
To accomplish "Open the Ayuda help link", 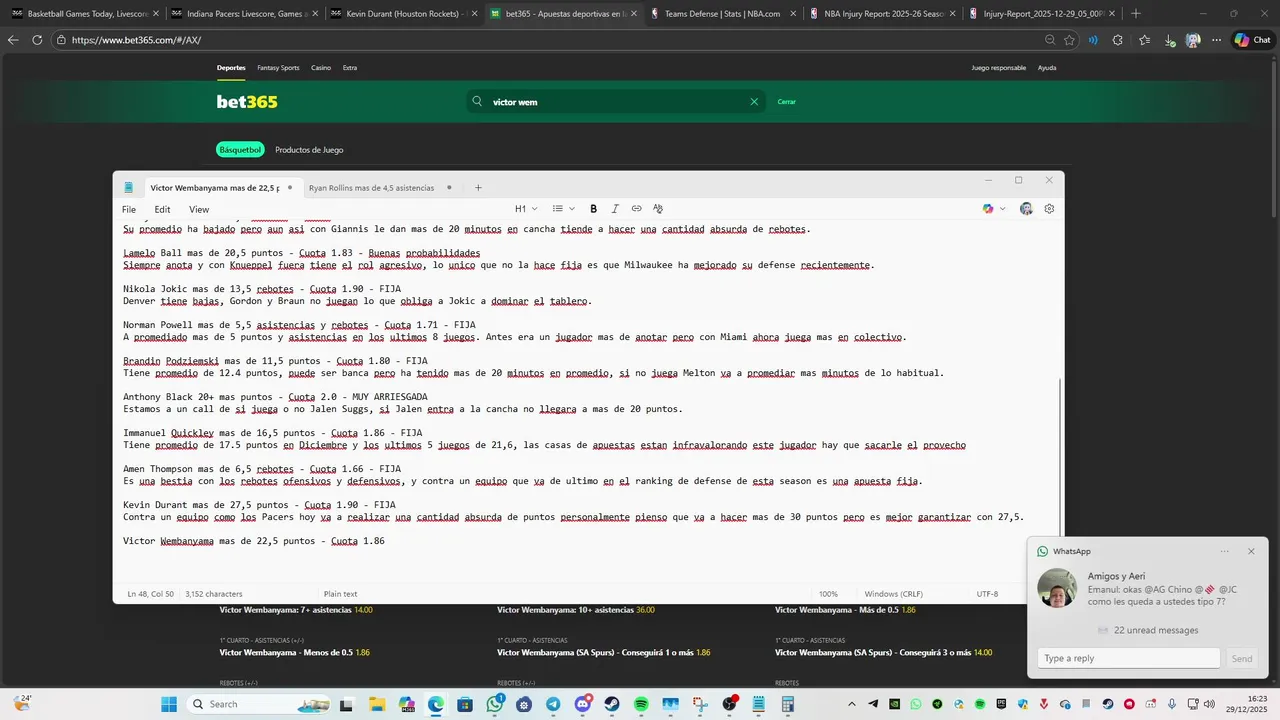I will click(1047, 68).
